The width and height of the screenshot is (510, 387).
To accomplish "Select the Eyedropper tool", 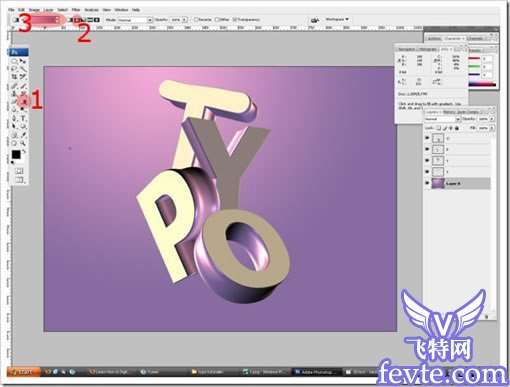I will (x=23, y=135).
